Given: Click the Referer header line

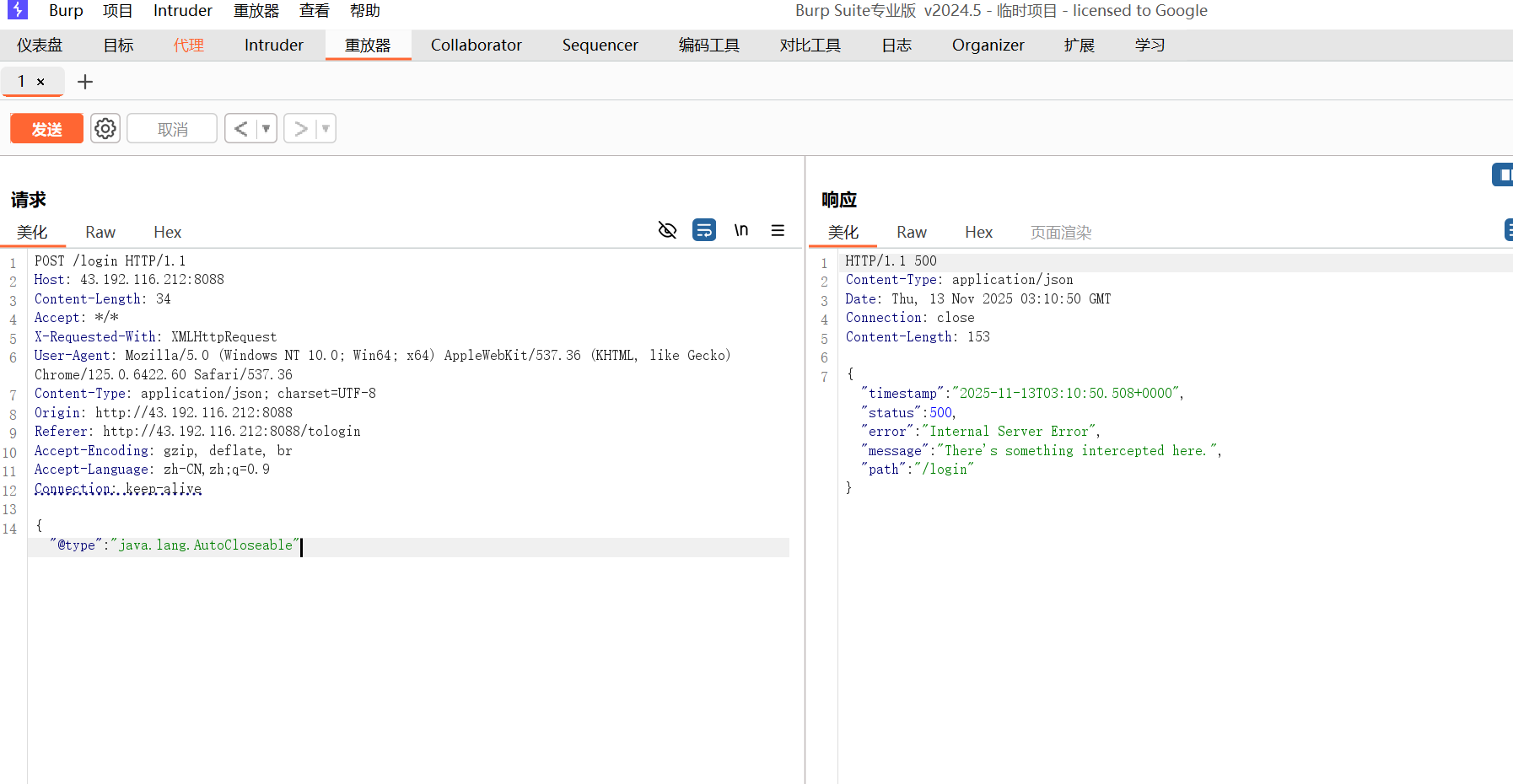Looking at the screenshot, I should pos(197,431).
